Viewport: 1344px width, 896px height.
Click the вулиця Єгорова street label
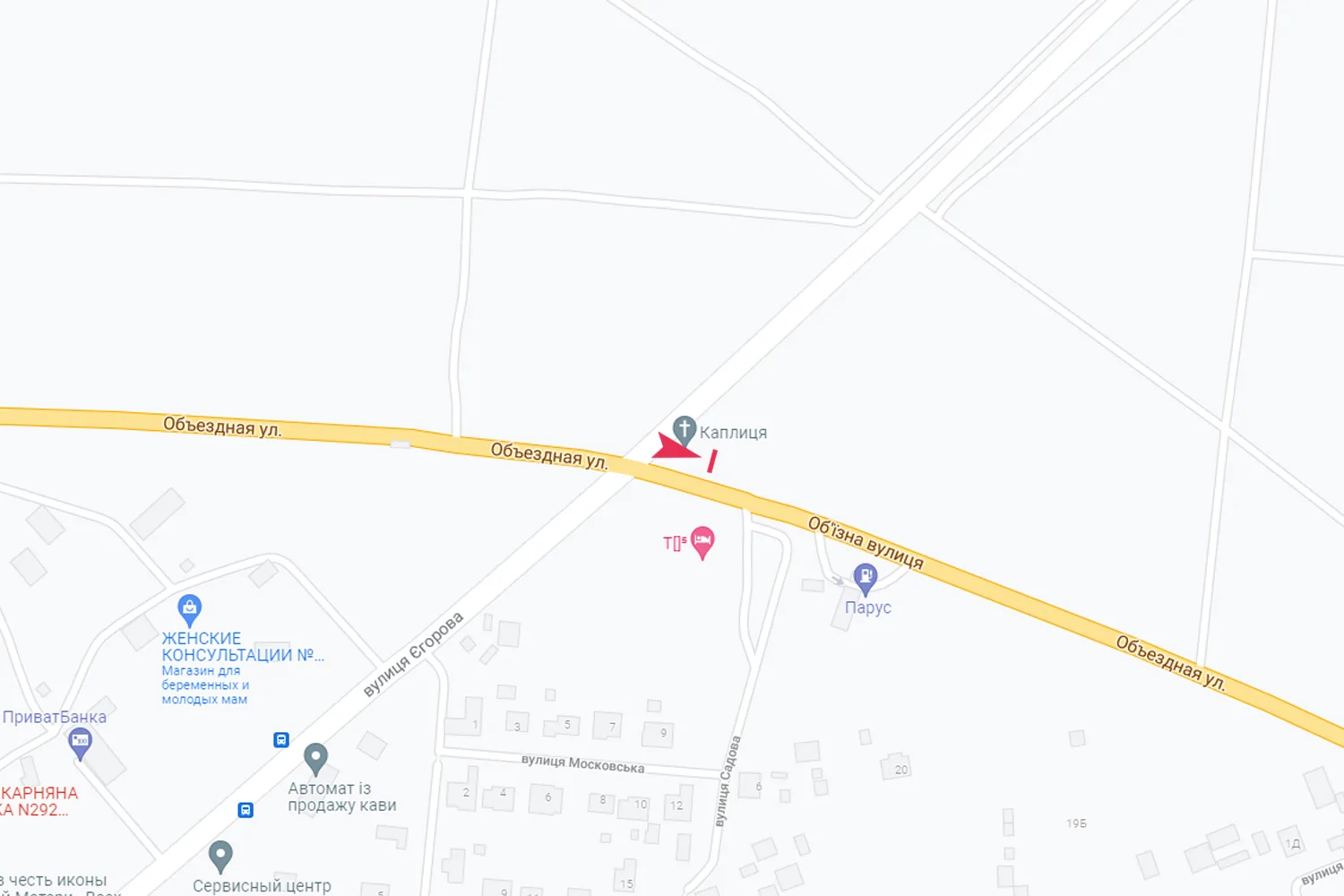pyautogui.click(x=413, y=654)
